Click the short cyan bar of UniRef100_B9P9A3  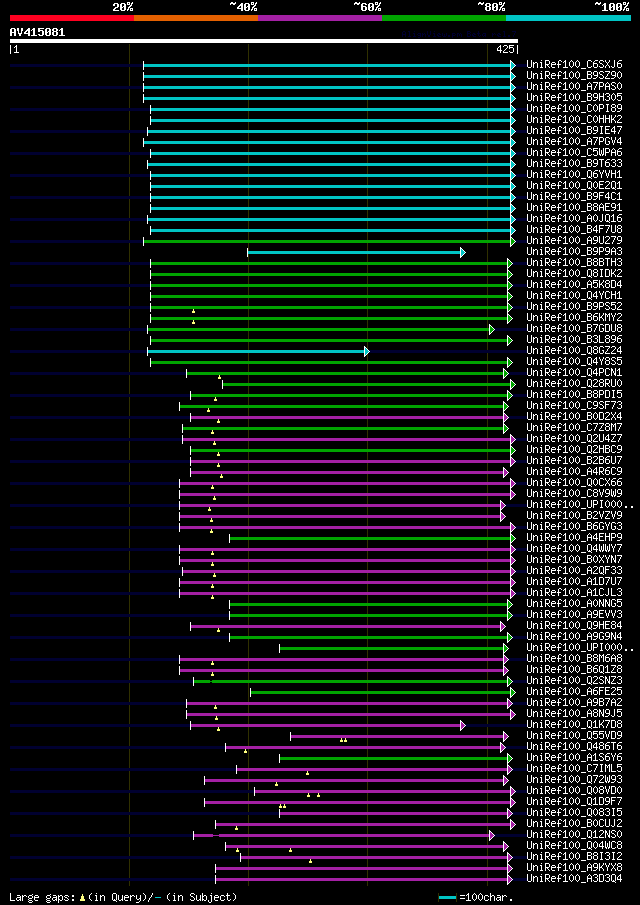pos(356,252)
